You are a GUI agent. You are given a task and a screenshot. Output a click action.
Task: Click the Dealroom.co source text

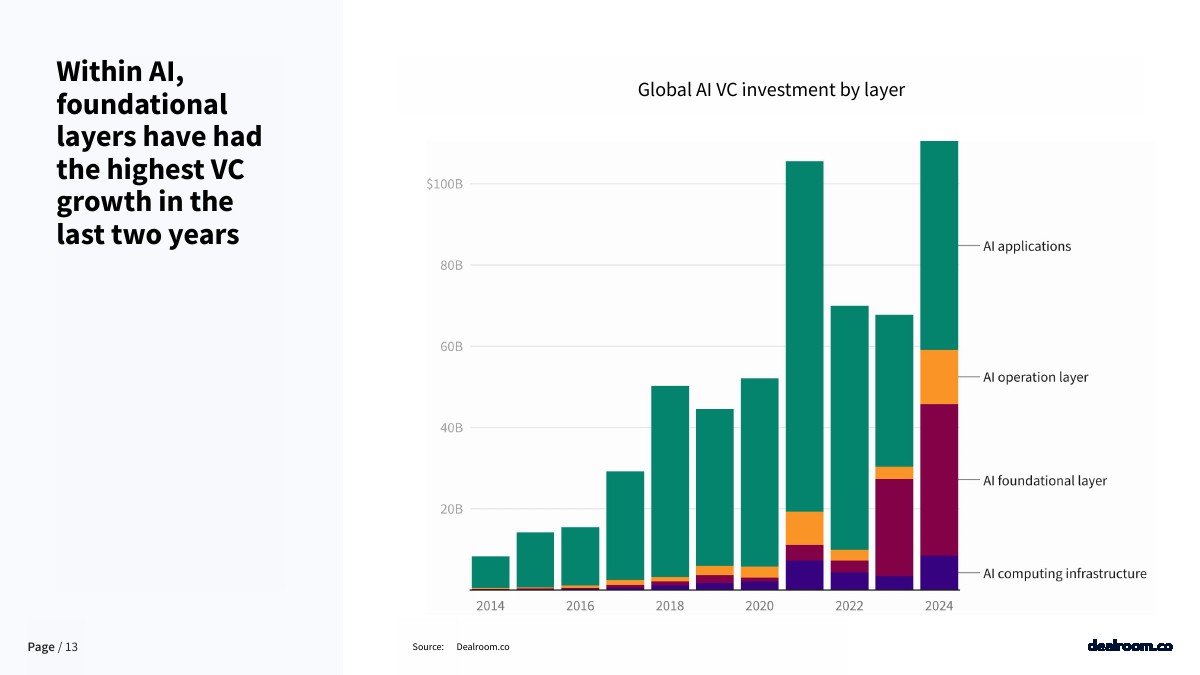pos(483,647)
